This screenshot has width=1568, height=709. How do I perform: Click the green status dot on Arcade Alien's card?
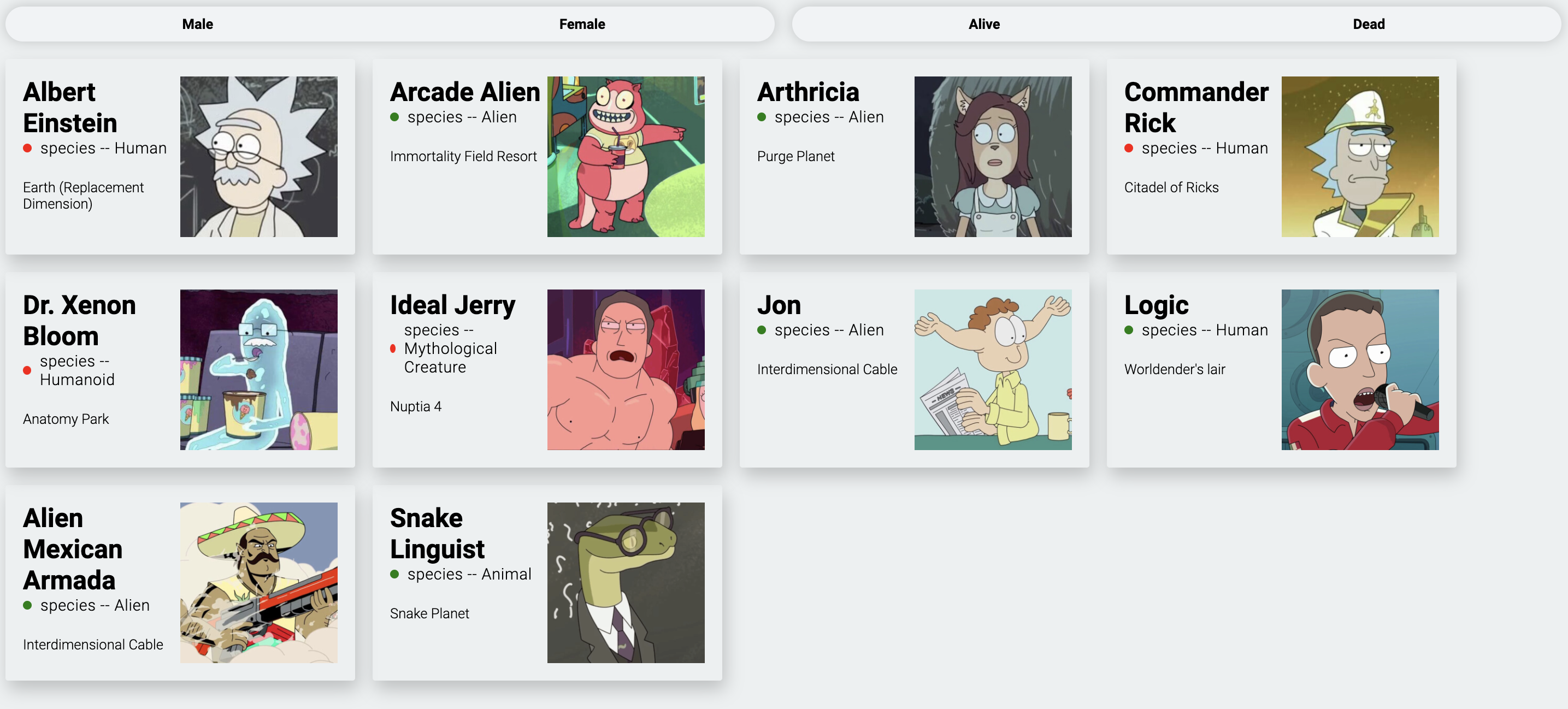396,117
